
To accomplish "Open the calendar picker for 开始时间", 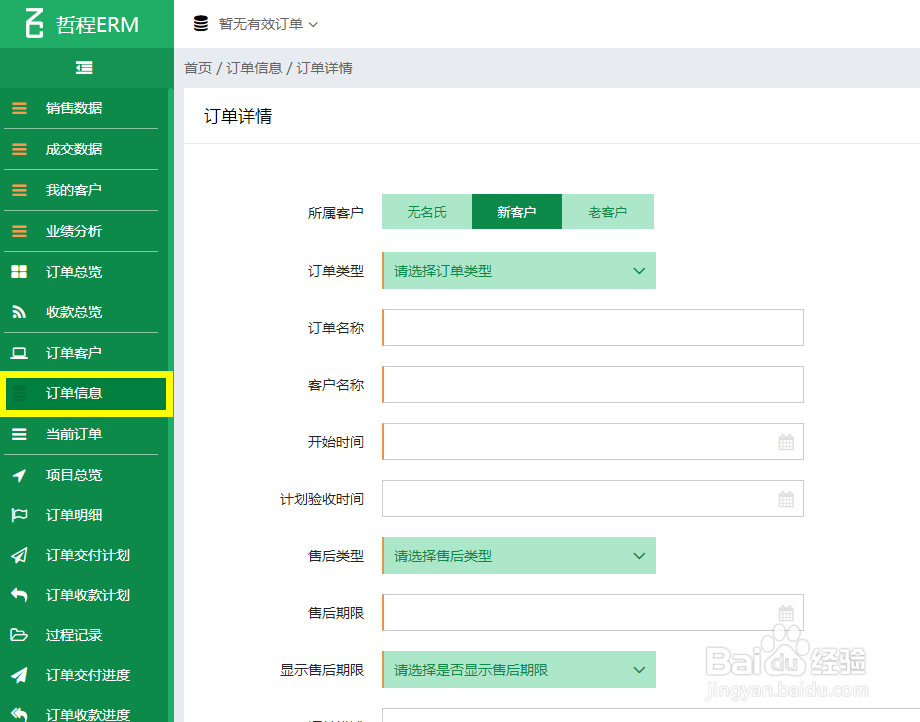I will pyautogui.click(x=787, y=441).
